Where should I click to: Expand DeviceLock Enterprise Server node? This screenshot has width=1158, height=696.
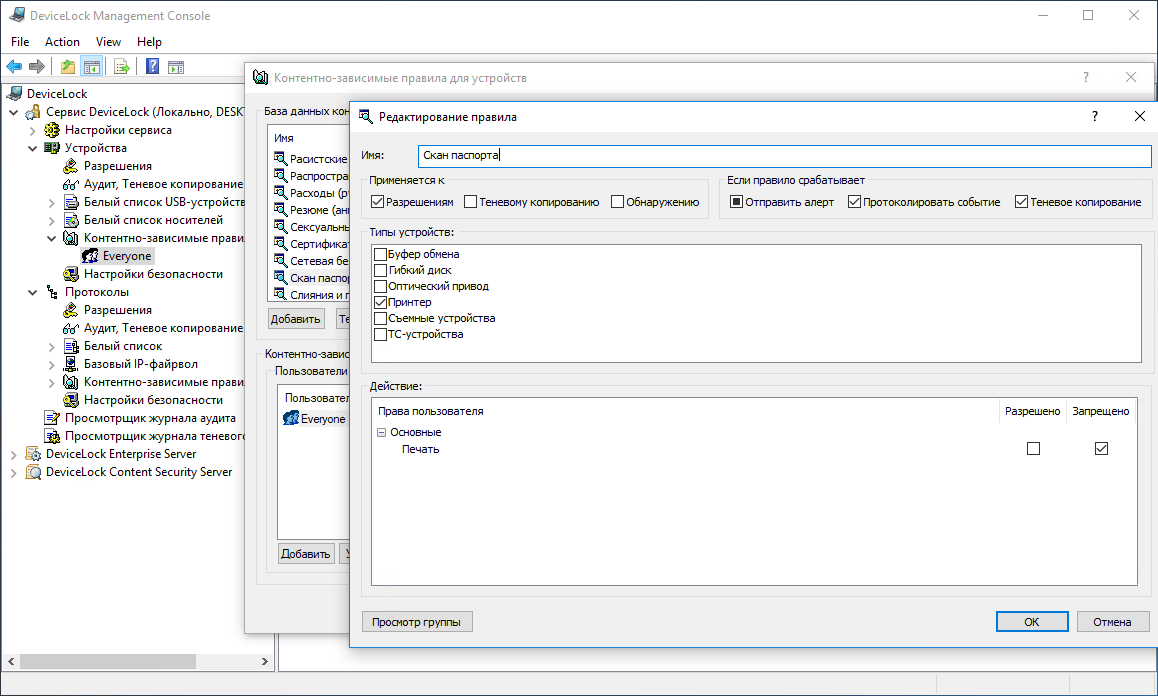pyautogui.click(x=13, y=454)
